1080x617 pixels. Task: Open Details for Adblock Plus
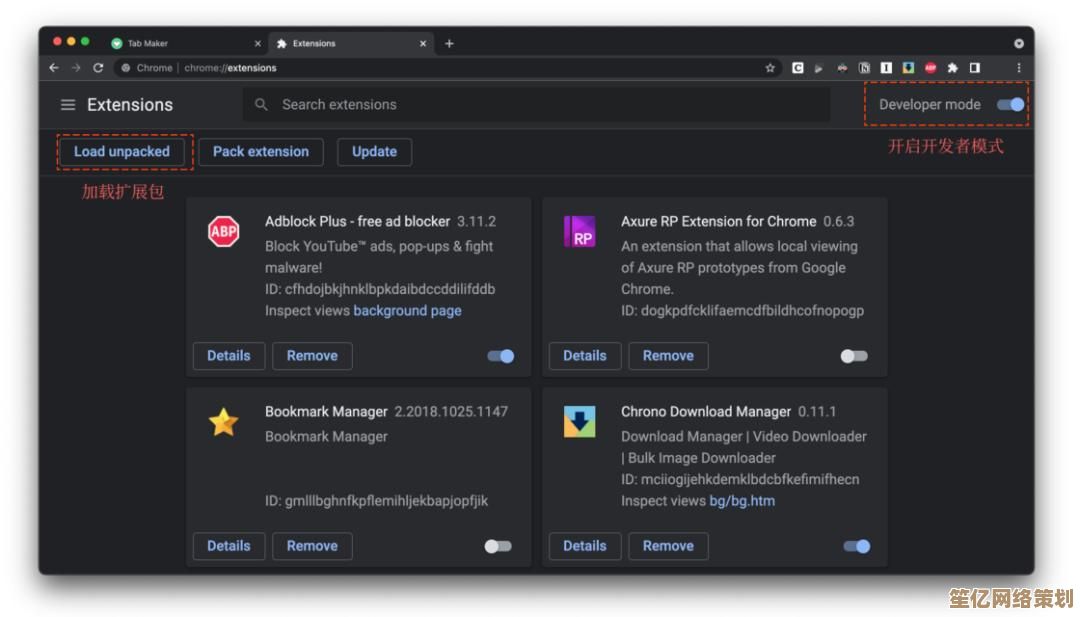click(x=229, y=356)
